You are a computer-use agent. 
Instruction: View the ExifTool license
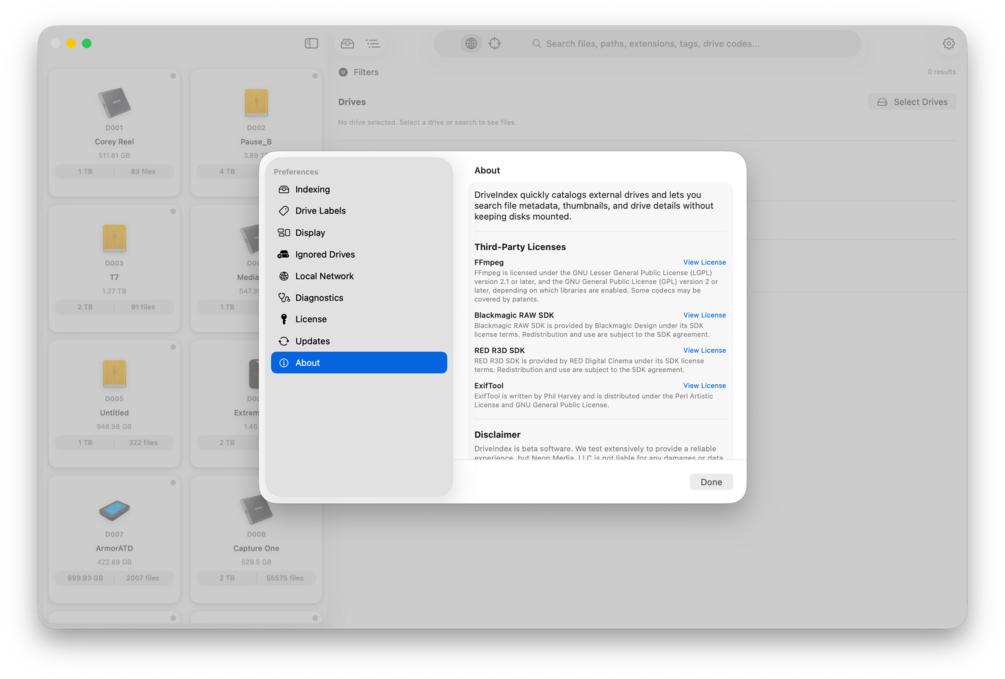click(x=704, y=386)
